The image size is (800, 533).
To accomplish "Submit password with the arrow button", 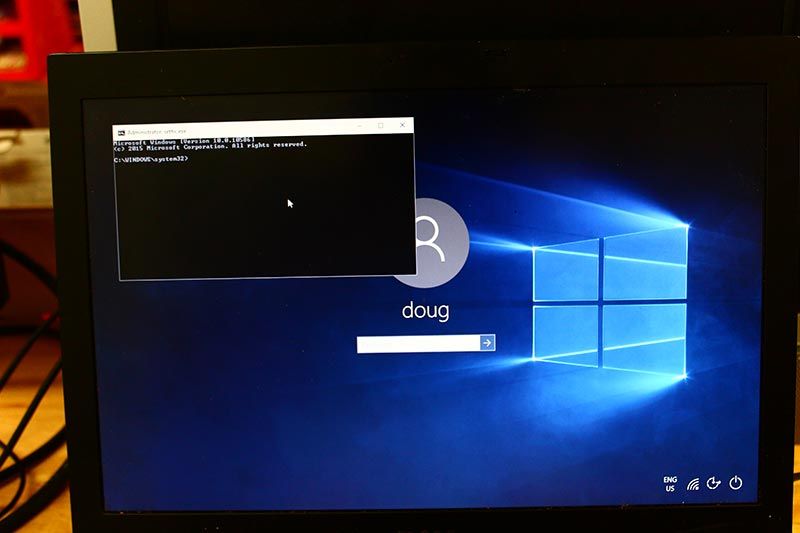I will [487, 343].
